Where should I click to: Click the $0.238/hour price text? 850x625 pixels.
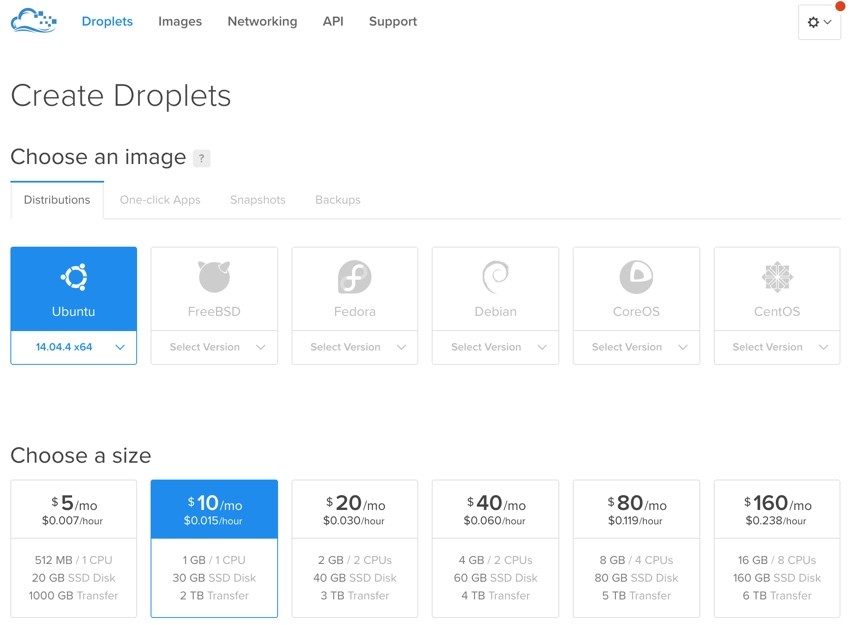[776, 521]
